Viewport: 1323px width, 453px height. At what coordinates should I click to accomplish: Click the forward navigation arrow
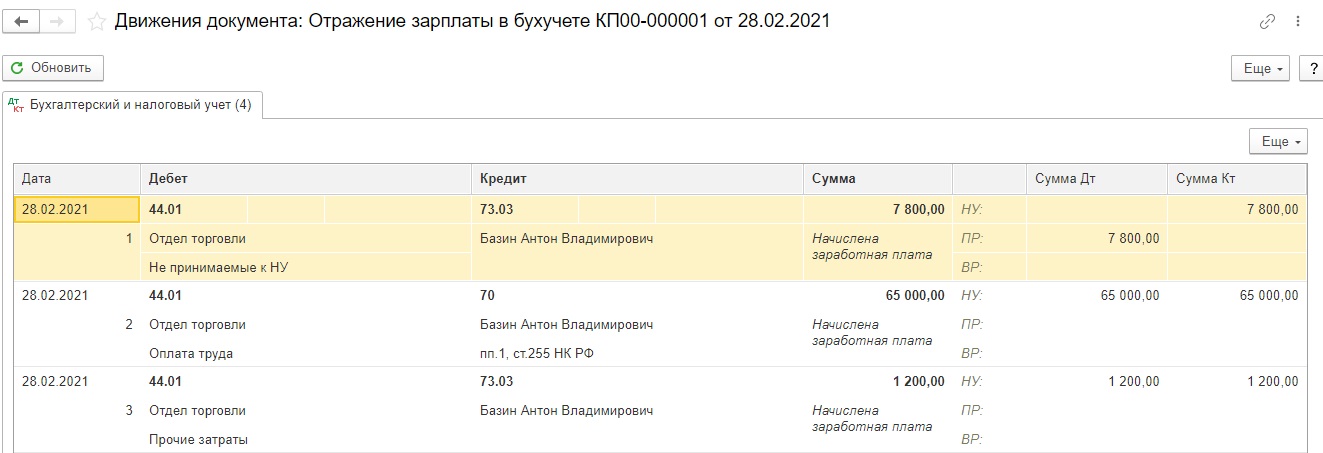click(x=58, y=20)
